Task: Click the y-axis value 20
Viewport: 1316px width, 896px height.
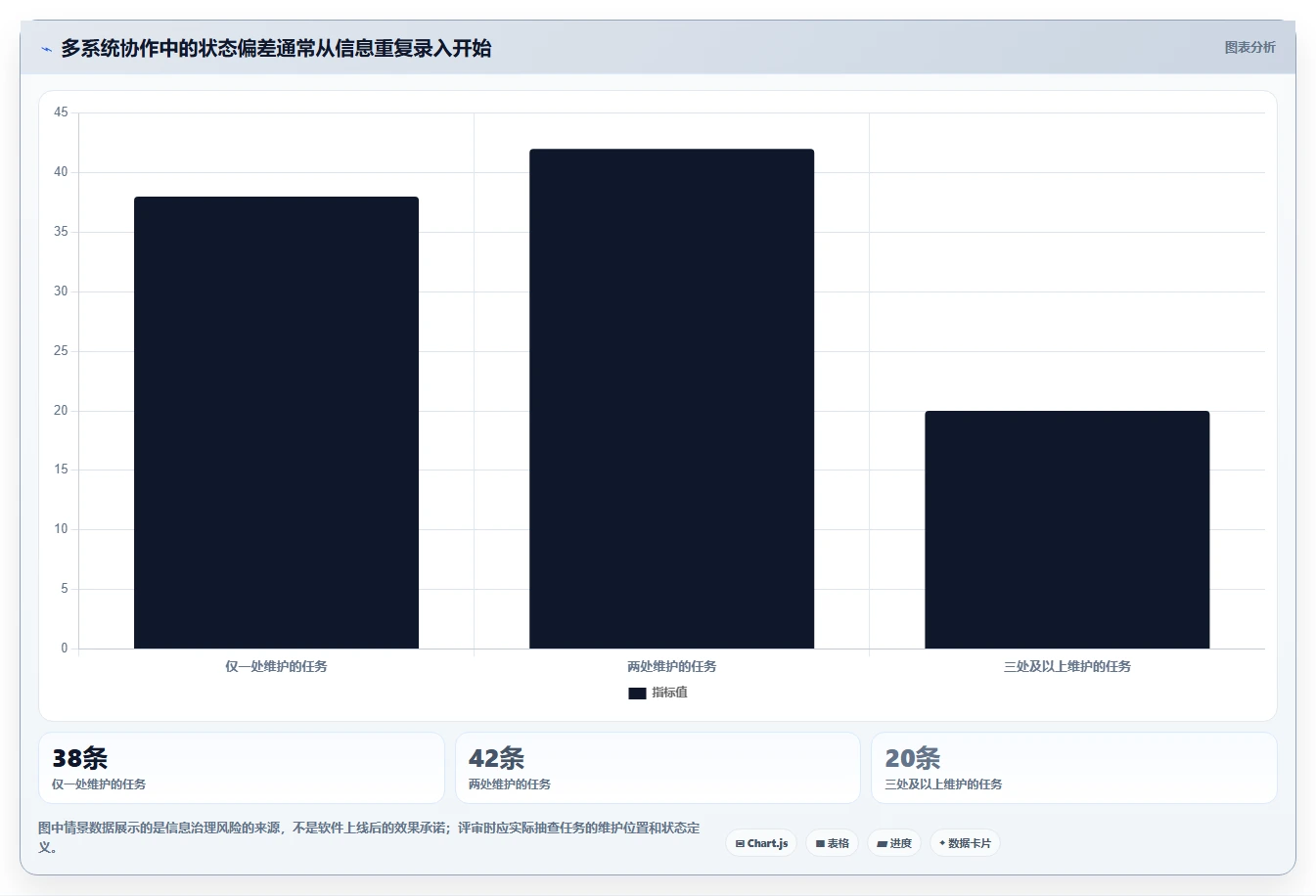Action: (x=61, y=411)
